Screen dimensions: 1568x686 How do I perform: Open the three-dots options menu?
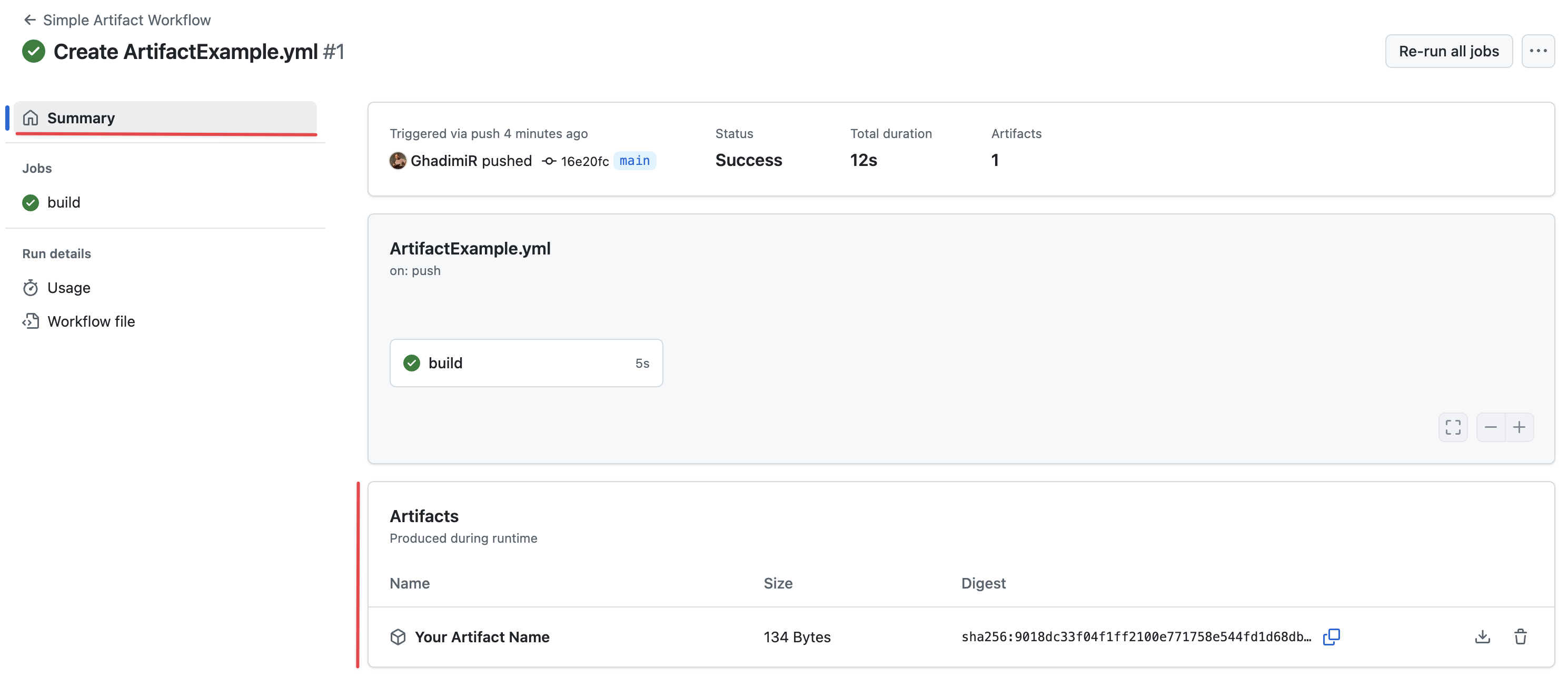pos(1537,51)
